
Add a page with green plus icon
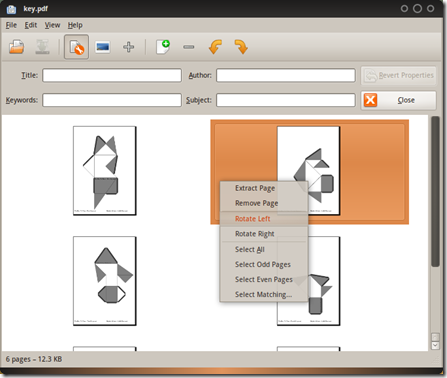(163, 47)
